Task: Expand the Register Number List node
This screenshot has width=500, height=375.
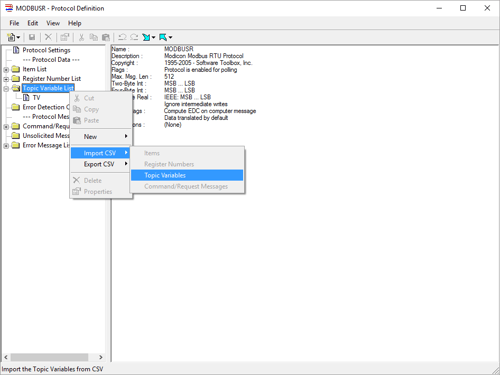Action: (6, 79)
